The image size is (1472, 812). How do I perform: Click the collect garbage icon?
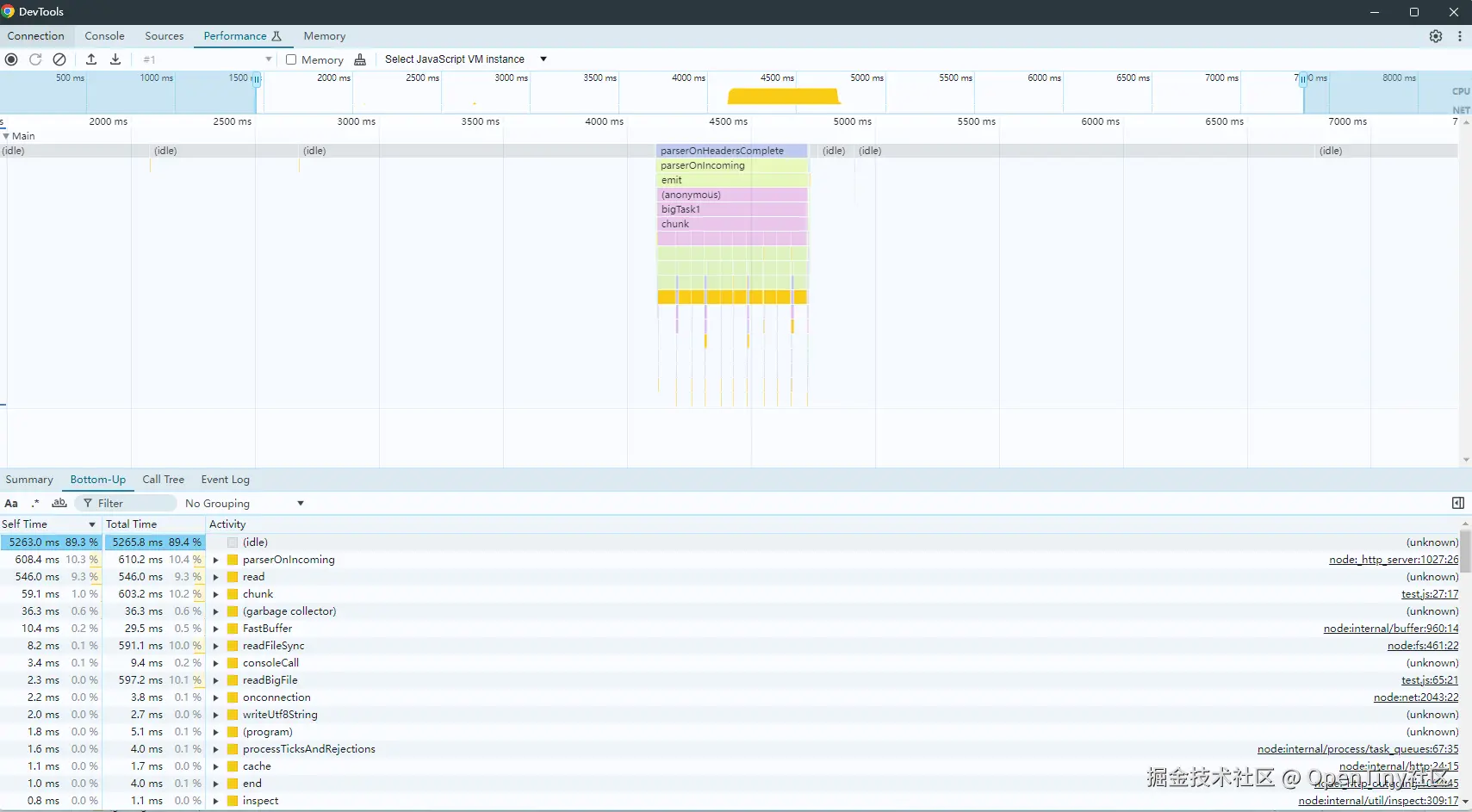[360, 59]
